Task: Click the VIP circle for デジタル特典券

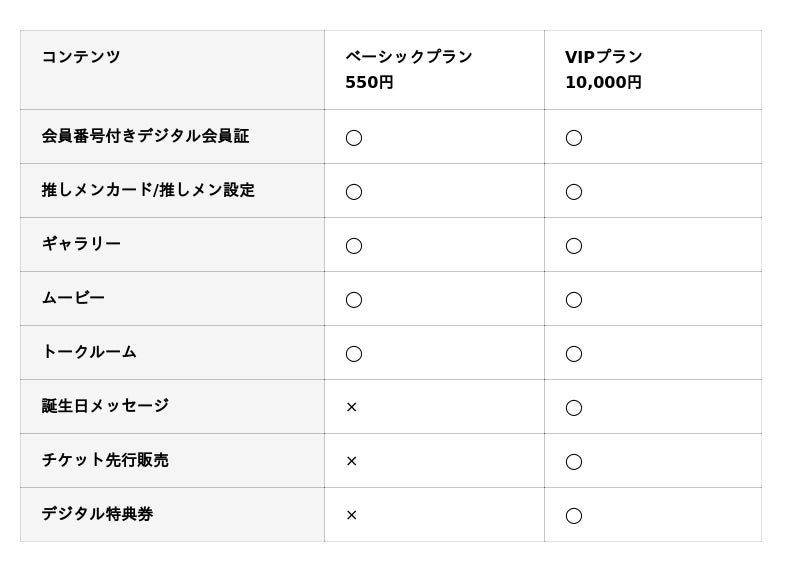Action: (574, 515)
